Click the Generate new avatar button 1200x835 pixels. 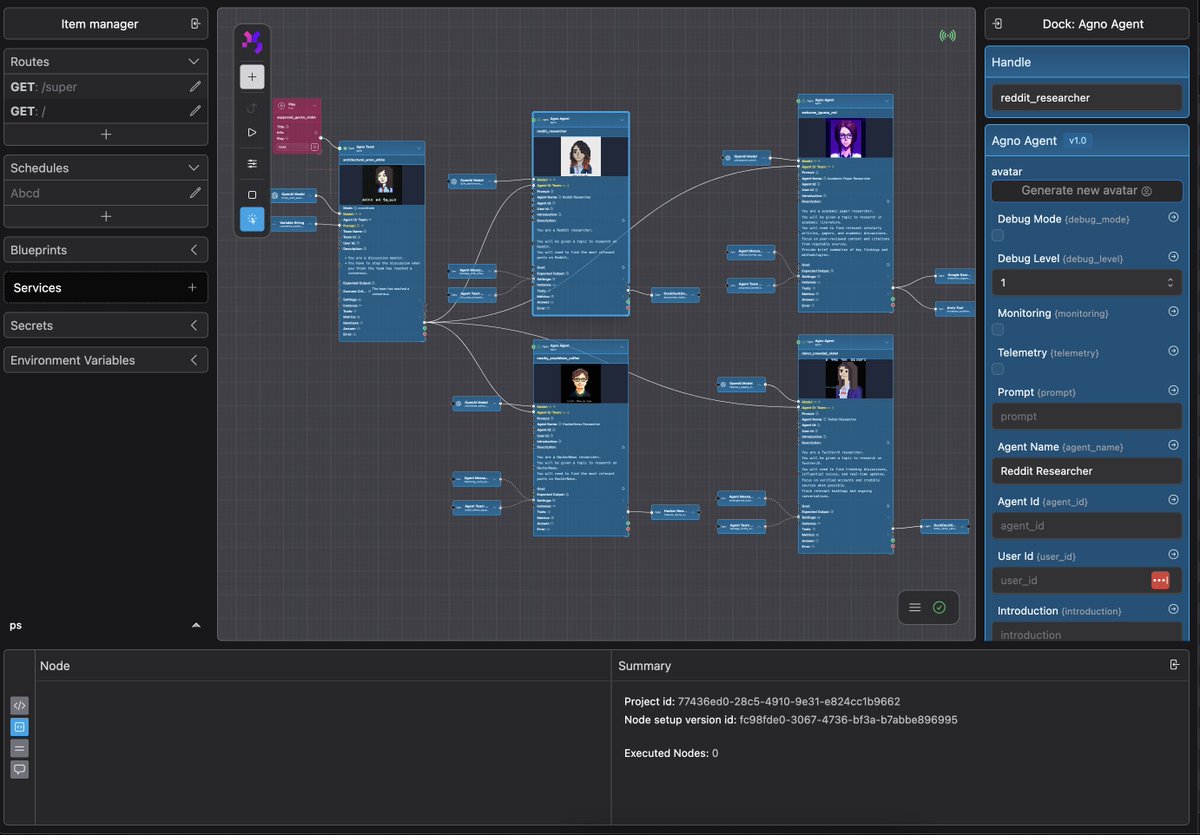(1086, 190)
